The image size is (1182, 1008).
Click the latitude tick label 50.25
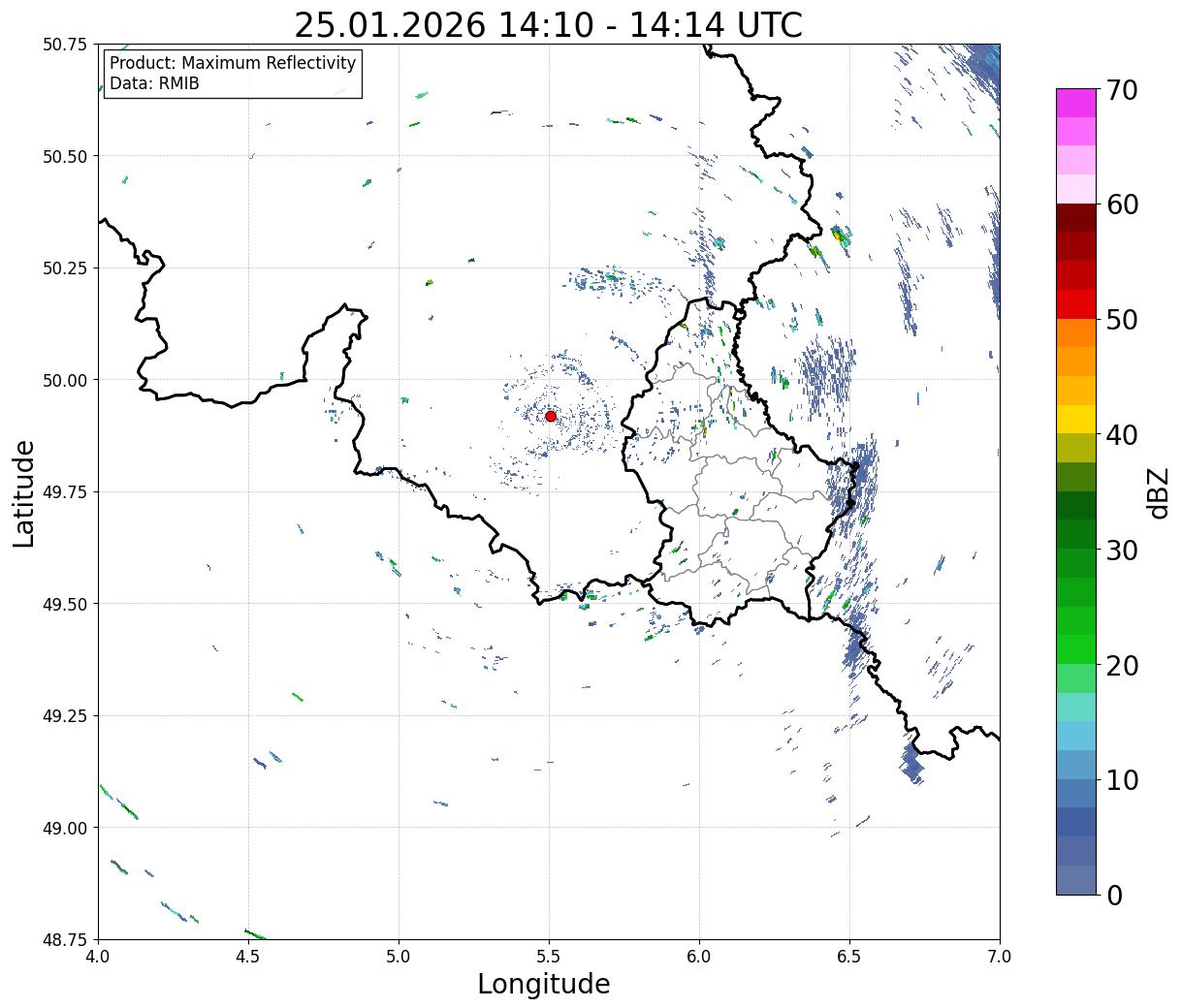pos(65,268)
